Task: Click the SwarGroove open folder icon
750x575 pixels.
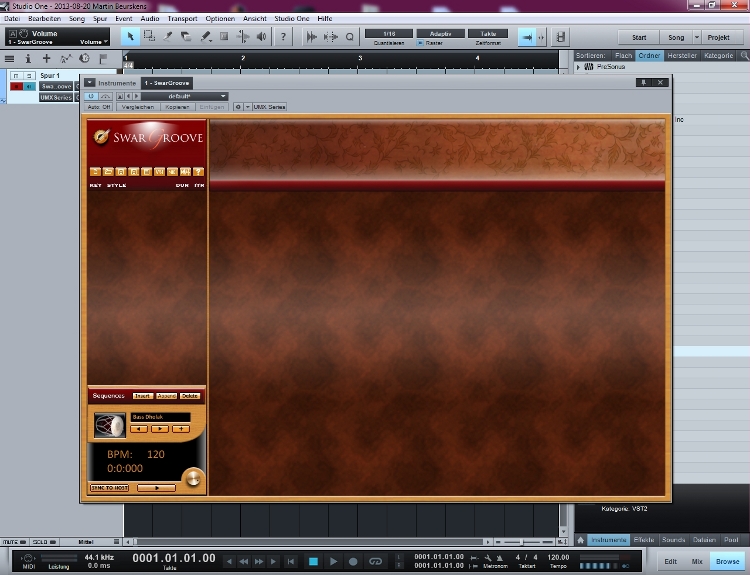Action: pyautogui.click(x=108, y=171)
